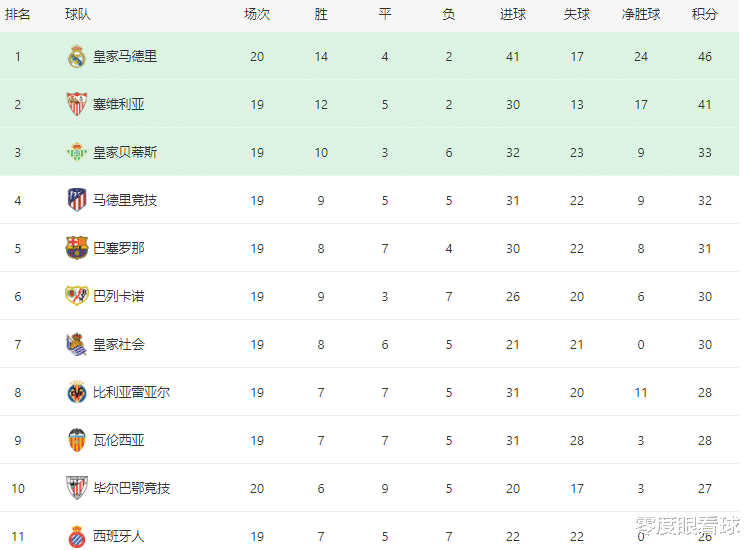Viewport: 750px width, 550px height.
Task: Click the Real Sociedad crest icon
Action: coord(77,344)
